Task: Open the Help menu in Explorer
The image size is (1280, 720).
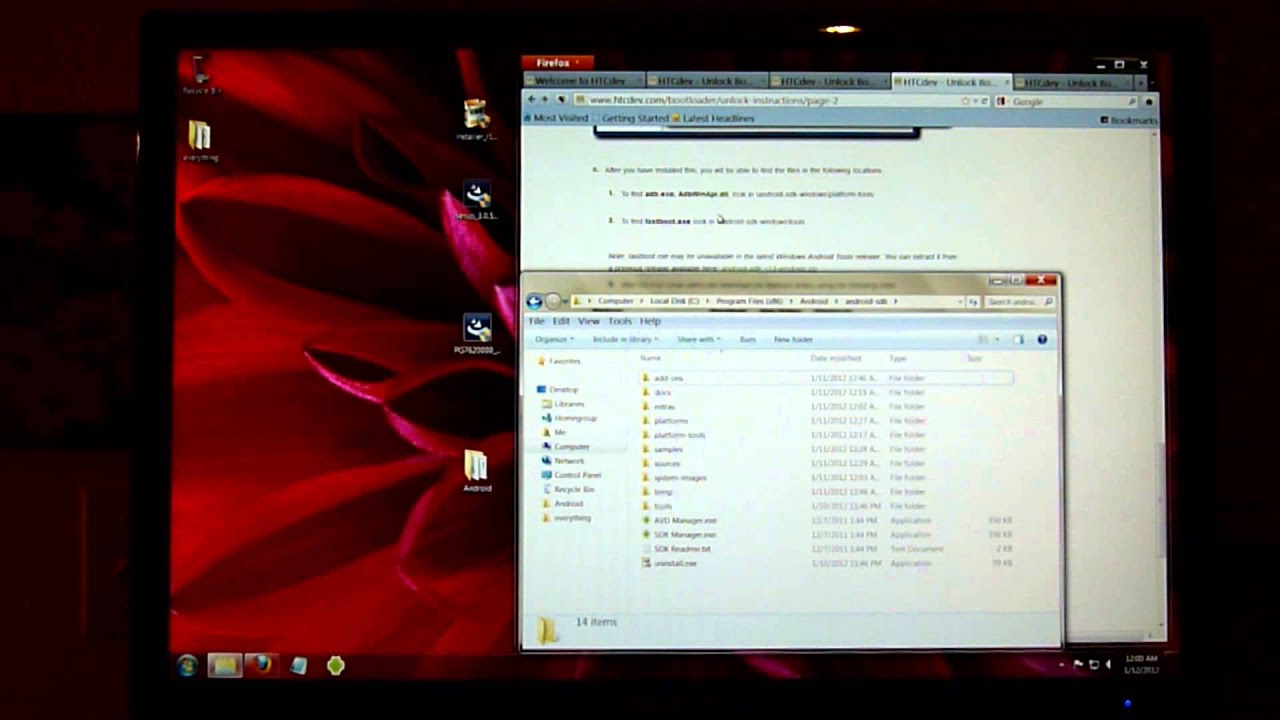Action: pyautogui.click(x=650, y=321)
